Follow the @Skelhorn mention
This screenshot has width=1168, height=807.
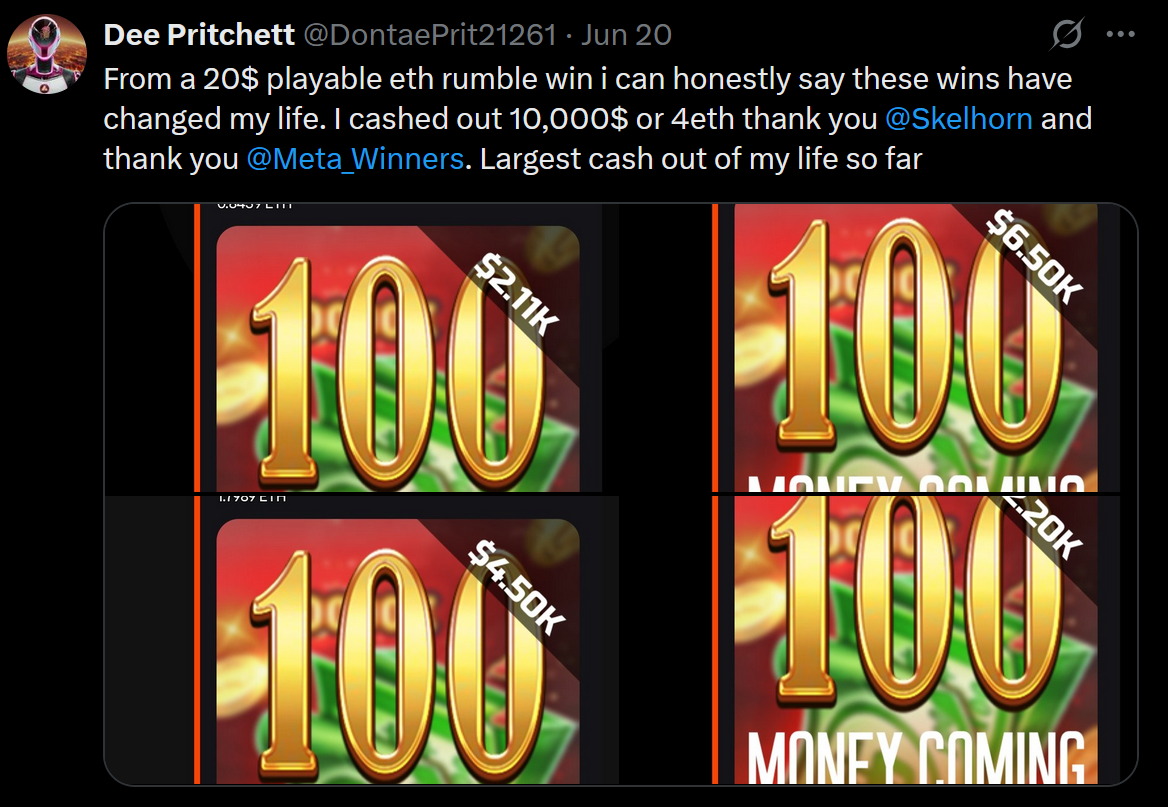click(959, 118)
